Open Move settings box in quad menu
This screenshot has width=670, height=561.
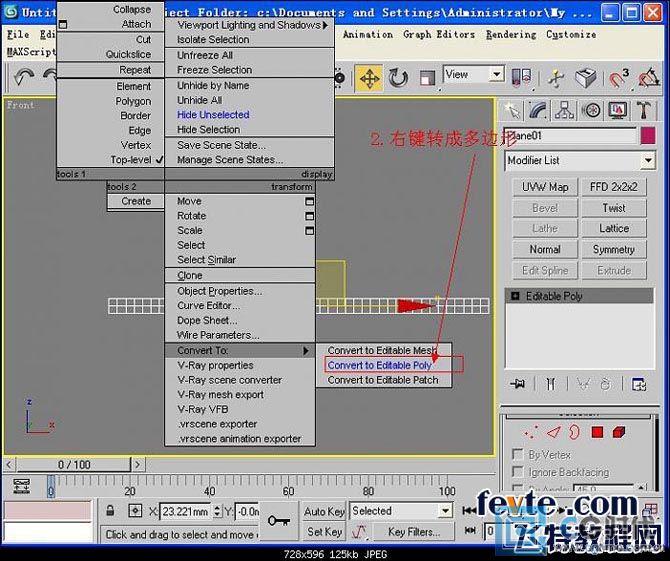tap(309, 201)
